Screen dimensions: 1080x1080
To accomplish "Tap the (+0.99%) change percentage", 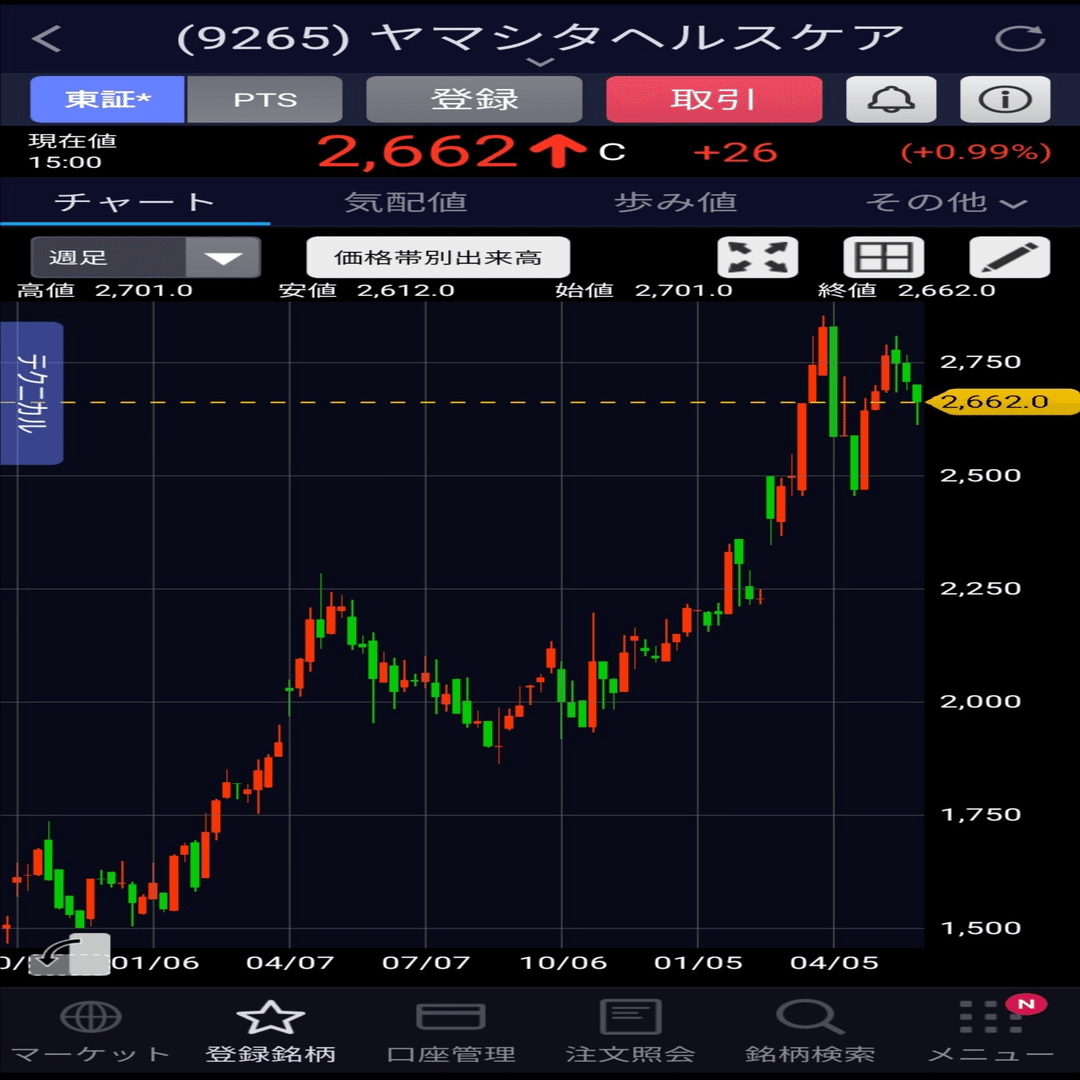I will [976, 152].
